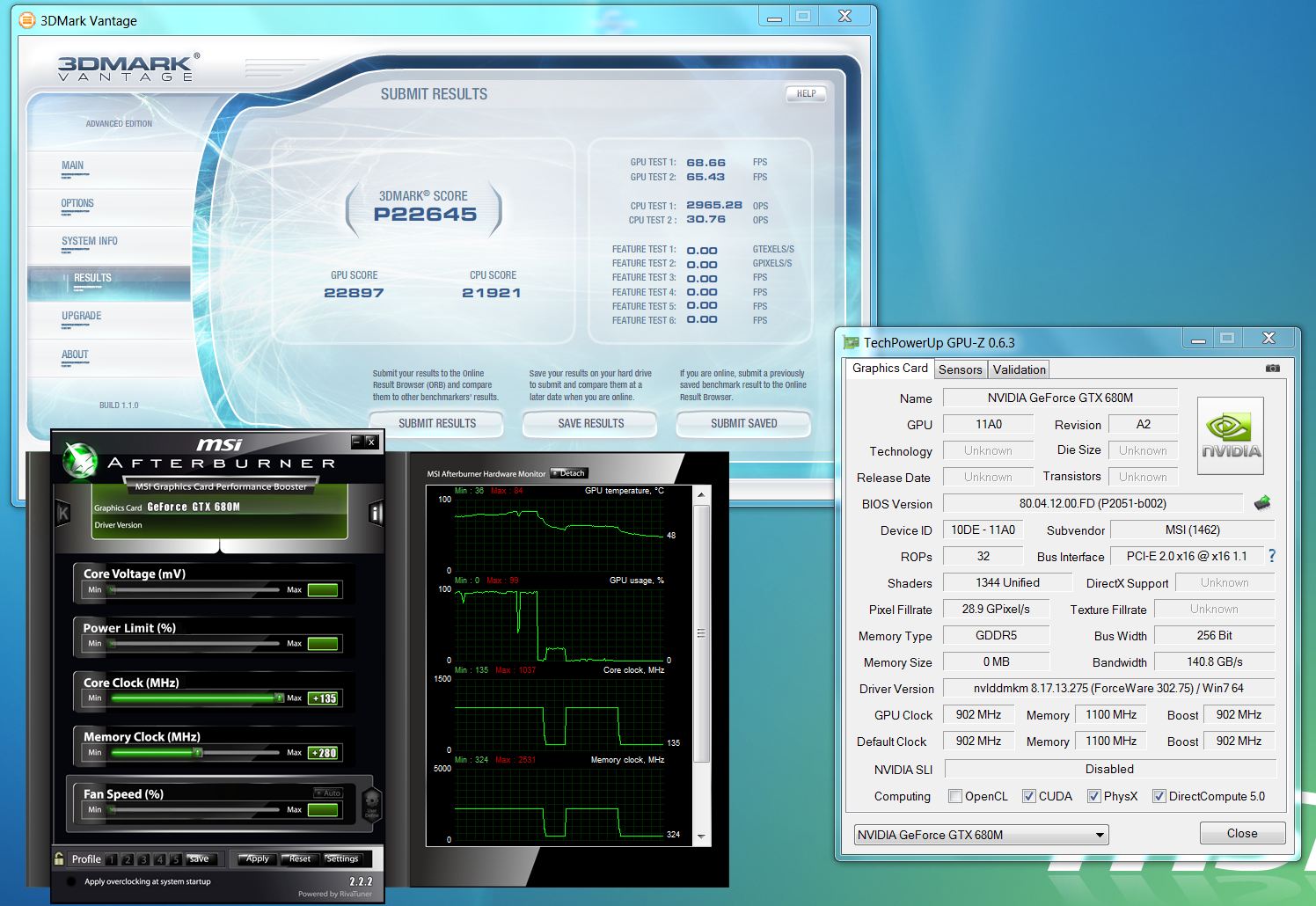Toggle Apply overclocking at system startup
The image size is (1316, 906).
(x=71, y=881)
